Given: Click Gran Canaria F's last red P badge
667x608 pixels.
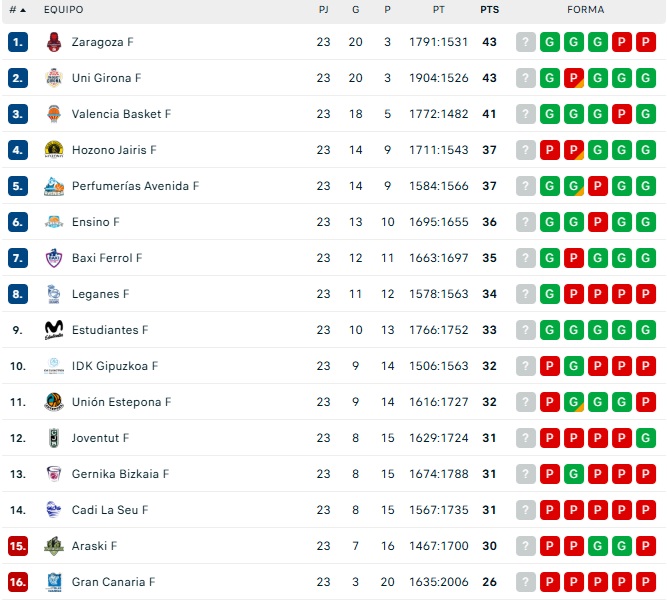Looking at the screenshot, I should (646, 582).
